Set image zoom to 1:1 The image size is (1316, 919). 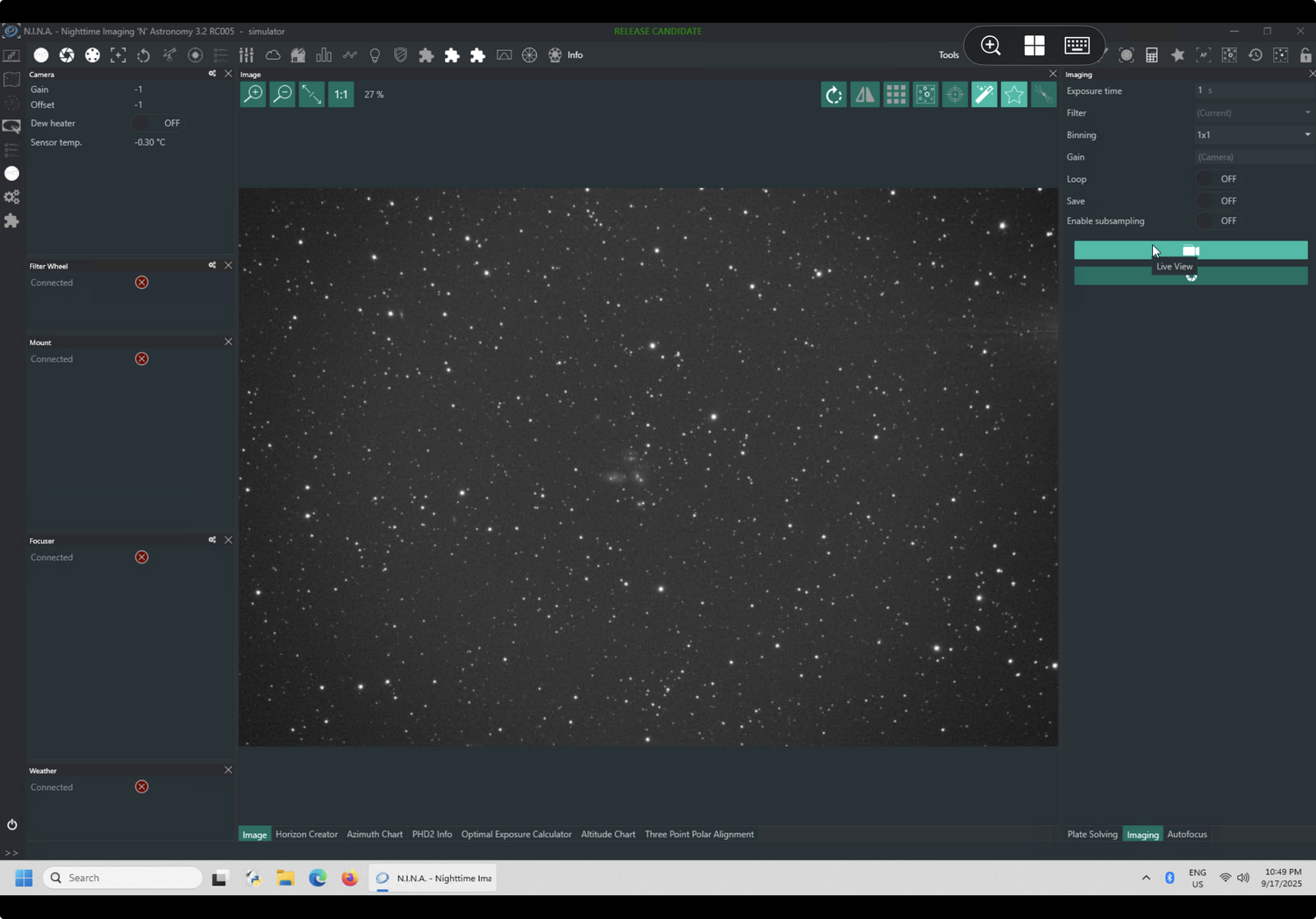point(341,94)
